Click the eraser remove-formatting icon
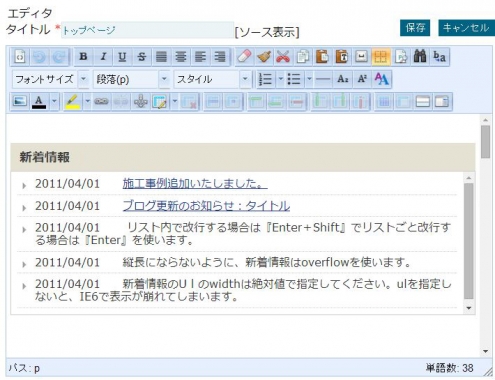The width and height of the screenshot is (495, 380). coord(244,57)
